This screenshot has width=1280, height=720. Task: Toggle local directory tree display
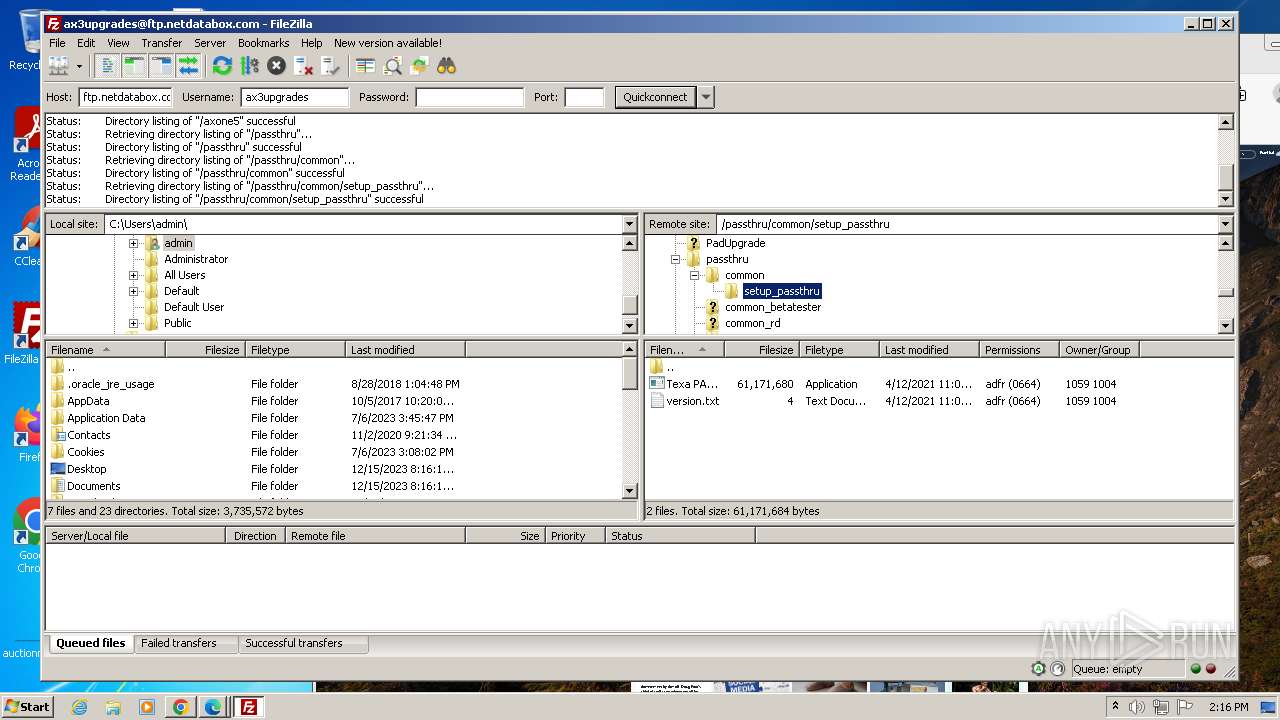[134, 66]
